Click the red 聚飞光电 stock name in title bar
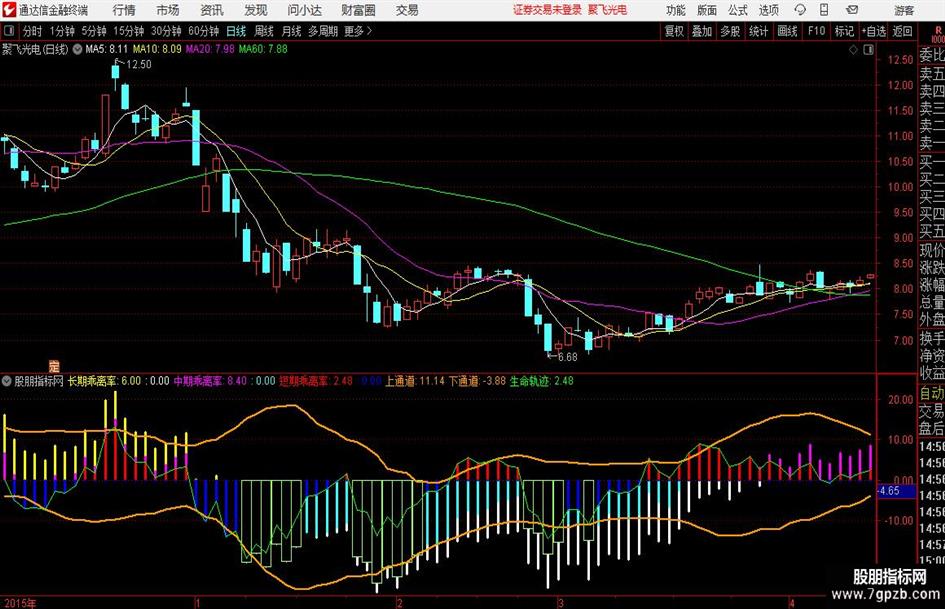Screen dimensions: 945x609 coord(608,10)
